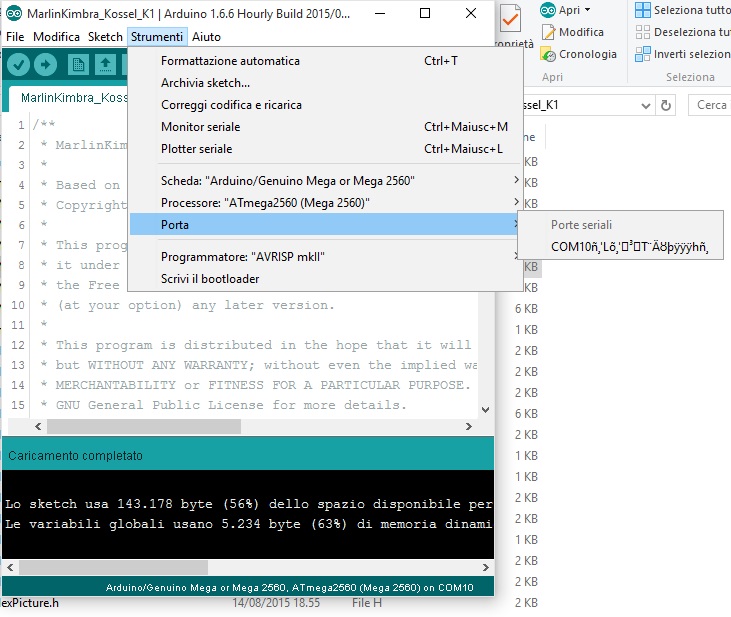Click the board info status bar text
Screen dimensions: 731x617
point(290,588)
